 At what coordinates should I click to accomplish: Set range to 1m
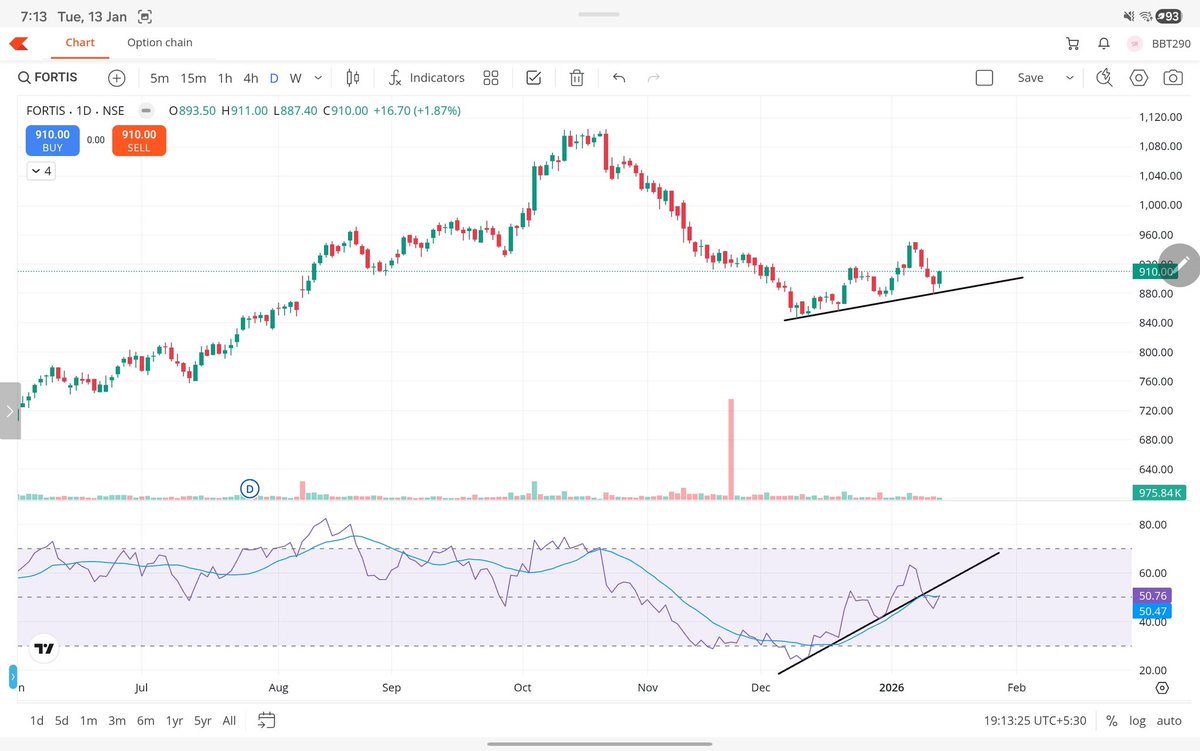tap(89, 720)
